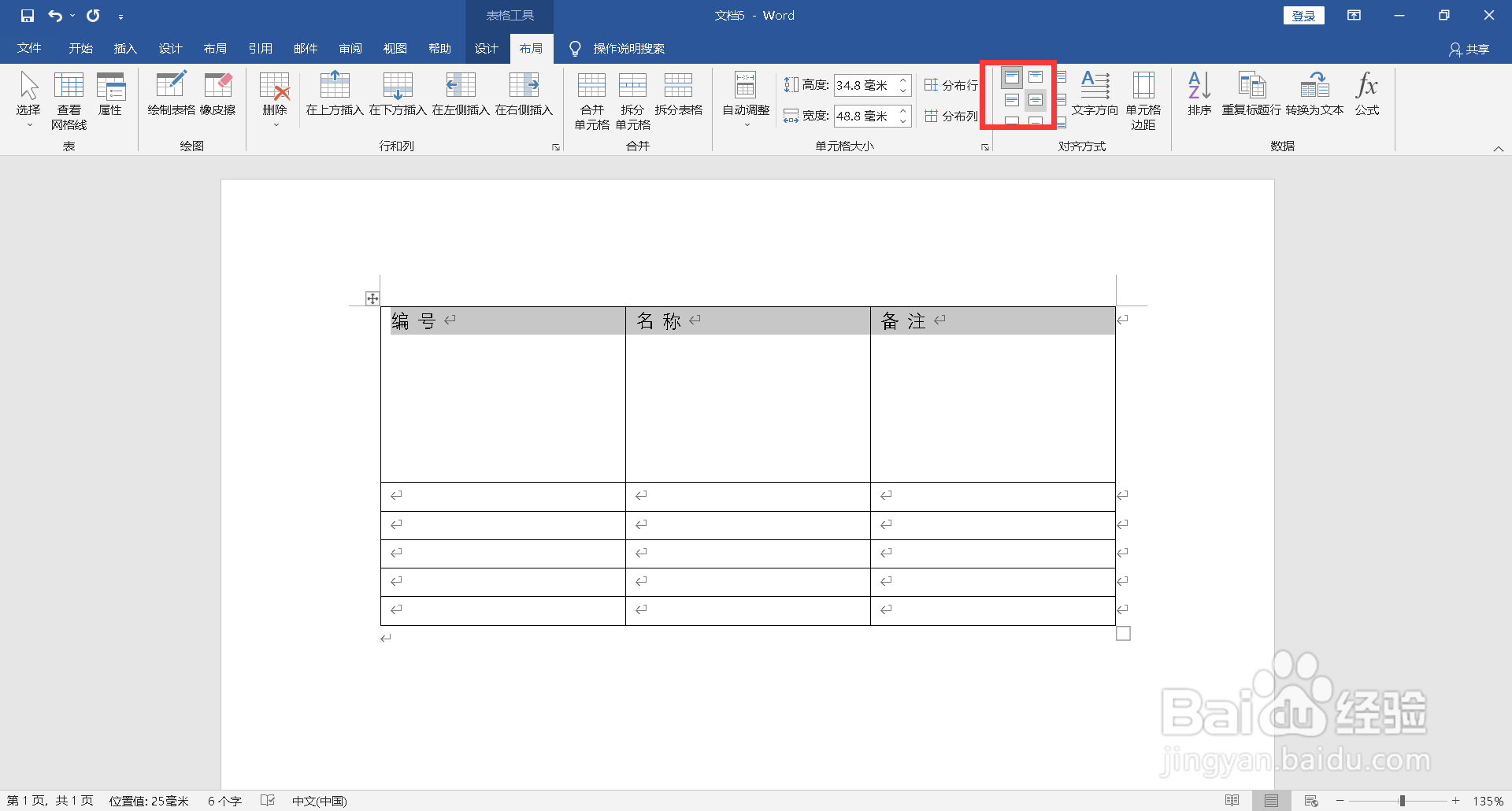
Task: Activate Draw Table (绘制表格)
Action: tap(170, 94)
